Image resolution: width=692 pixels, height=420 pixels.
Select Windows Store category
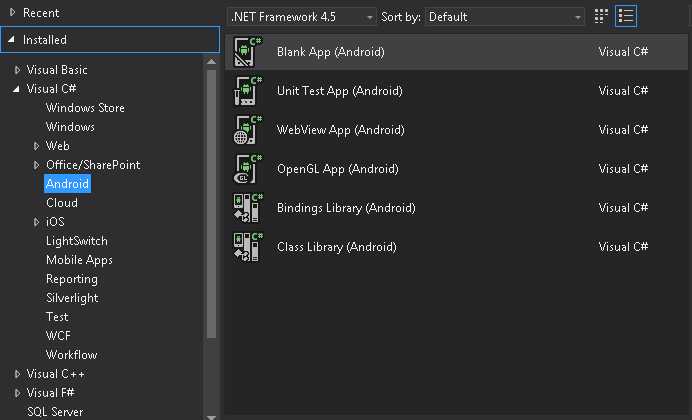click(x=85, y=108)
